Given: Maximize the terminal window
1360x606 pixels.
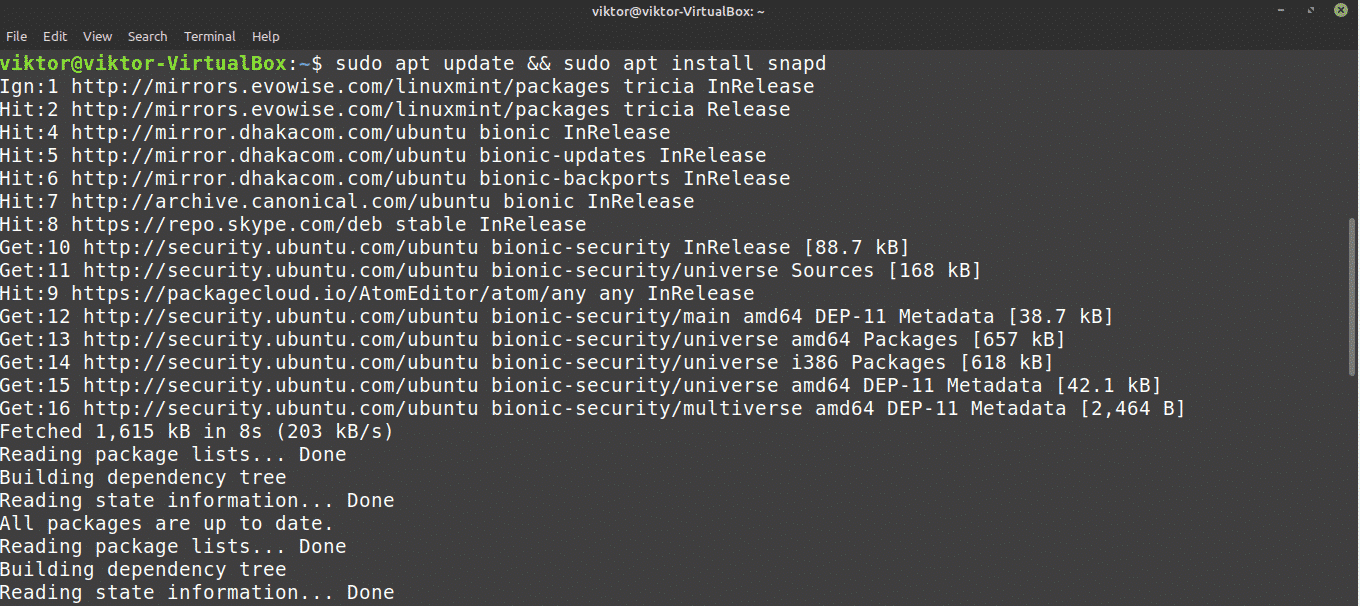Looking at the screenshot, I should coord(1312,10).
